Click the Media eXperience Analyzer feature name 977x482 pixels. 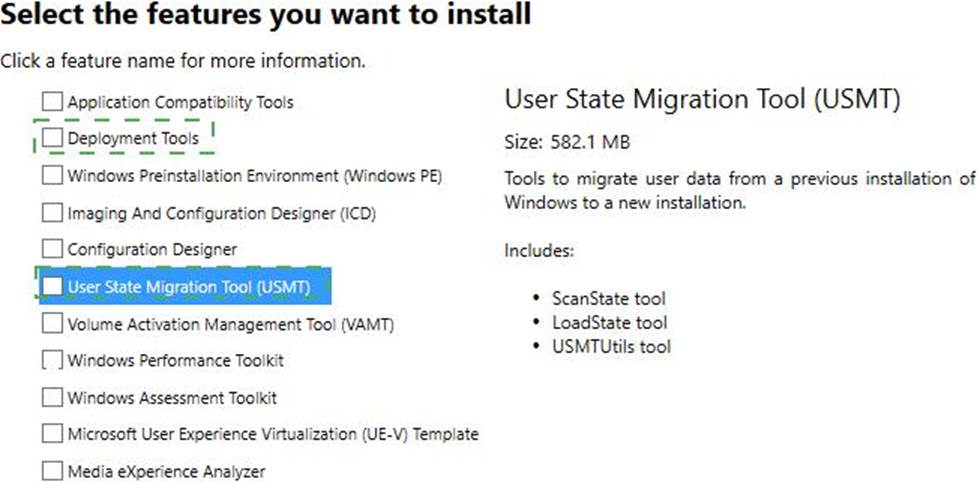(166, 471)
